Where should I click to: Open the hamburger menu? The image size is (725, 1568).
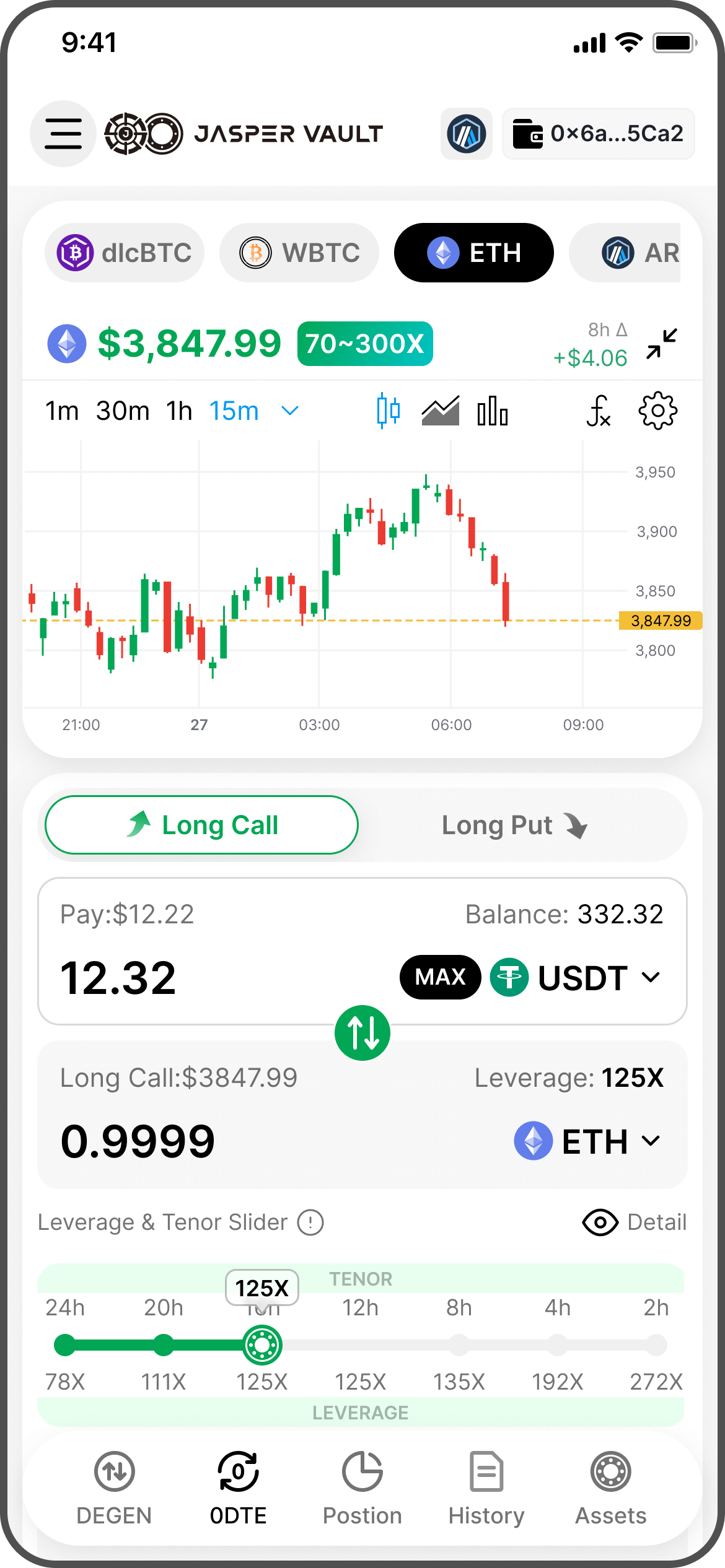[x=63, y=134]
